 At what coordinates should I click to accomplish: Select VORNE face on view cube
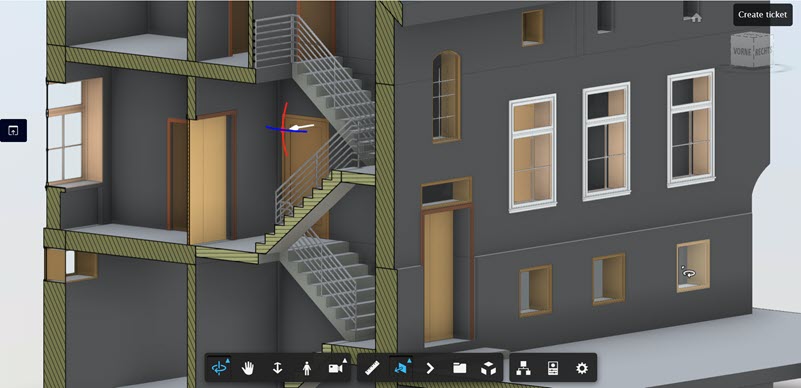click(742, 52)
